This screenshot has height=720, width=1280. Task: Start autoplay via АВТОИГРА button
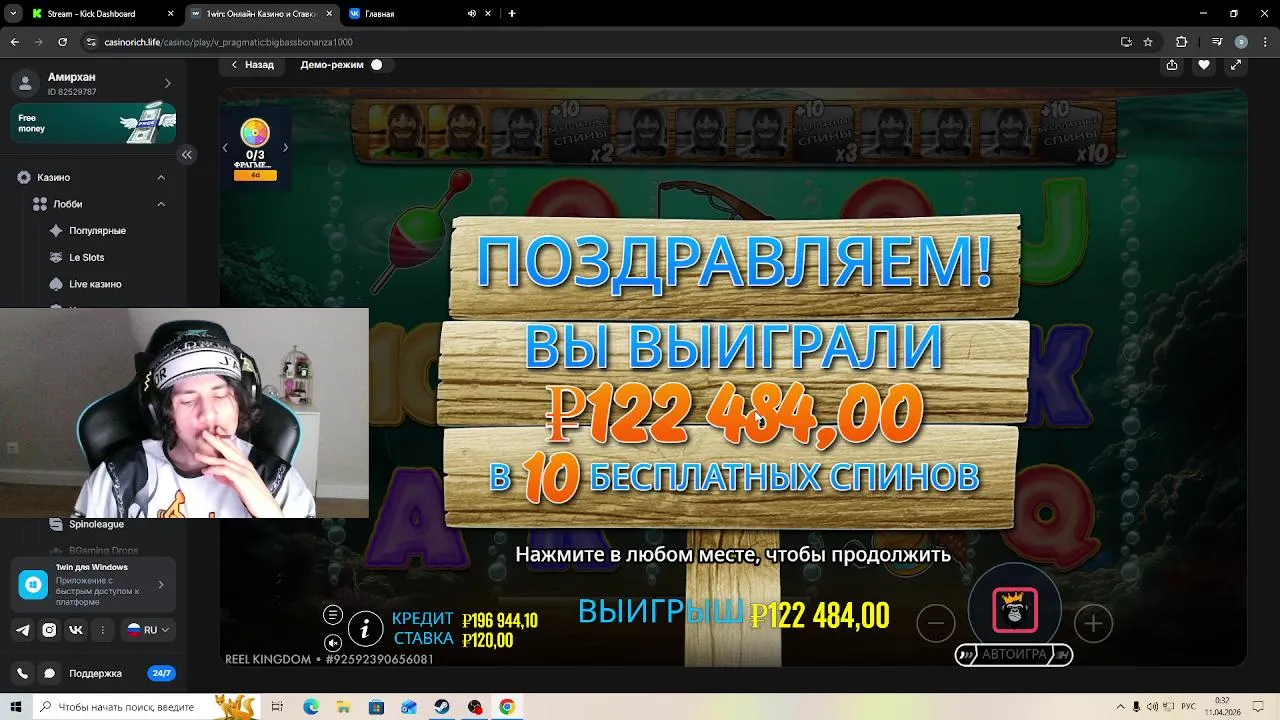point(1014,655)
